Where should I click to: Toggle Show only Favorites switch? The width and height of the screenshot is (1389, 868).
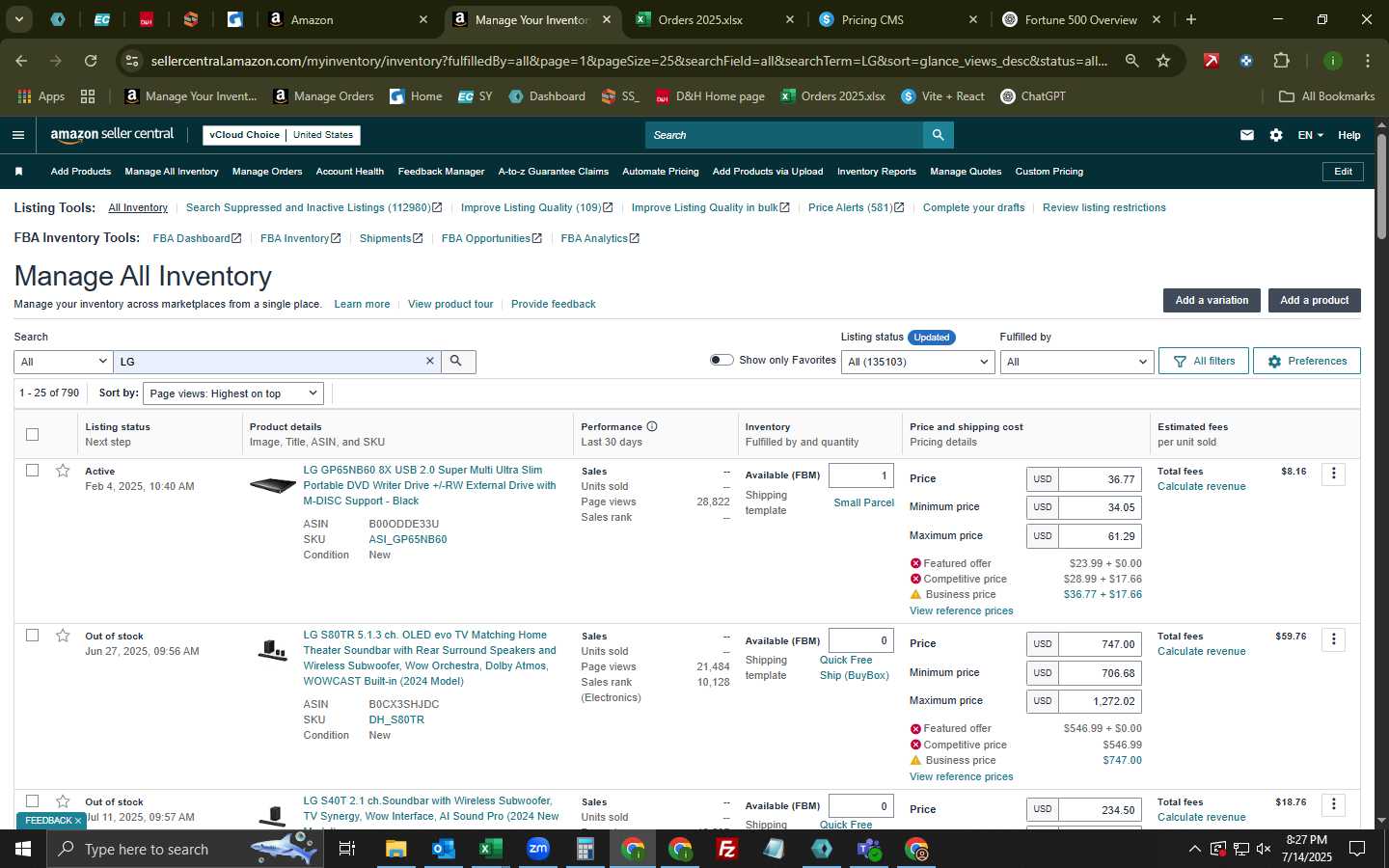tap(722, 360)
